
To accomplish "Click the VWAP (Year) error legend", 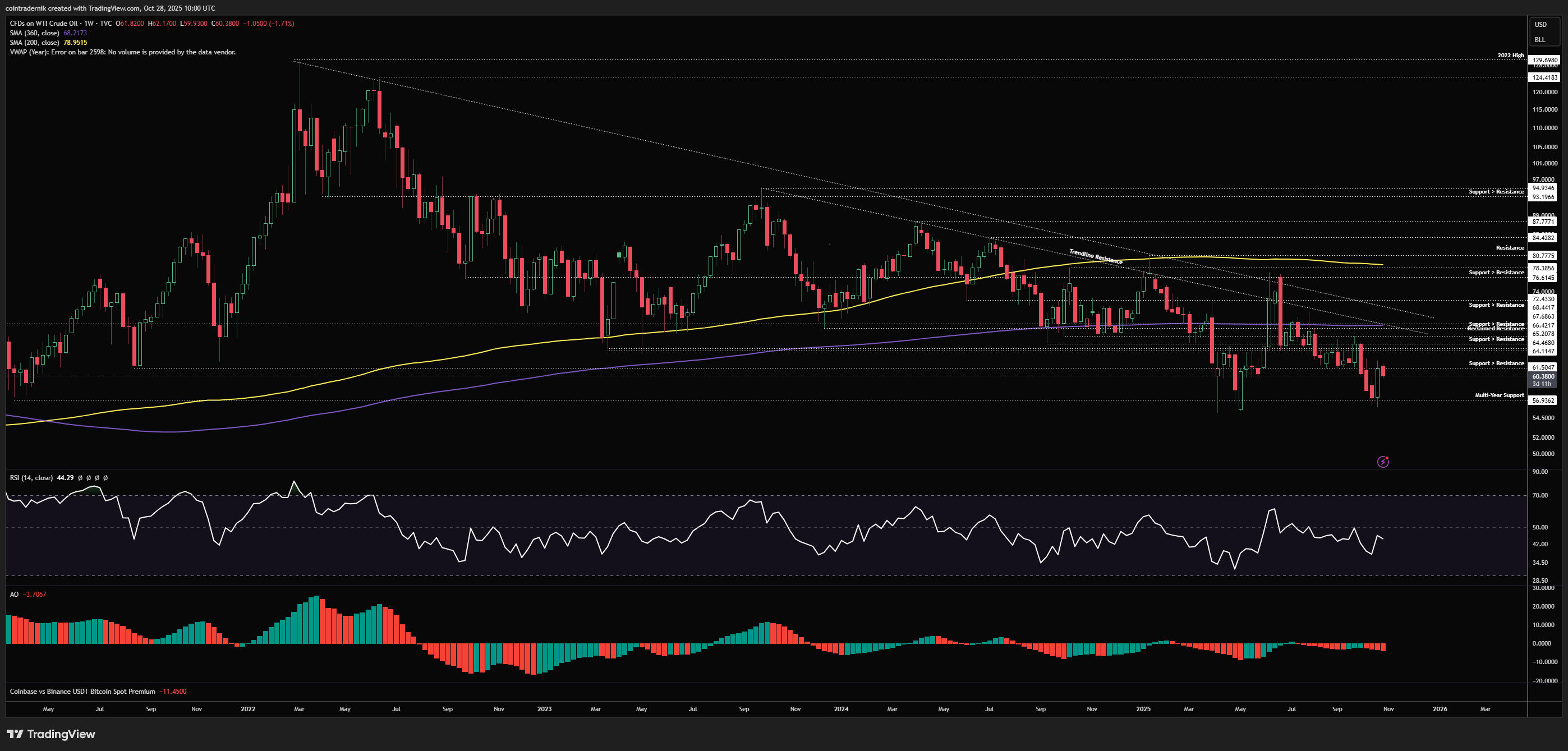I will [x=122, y=52].
